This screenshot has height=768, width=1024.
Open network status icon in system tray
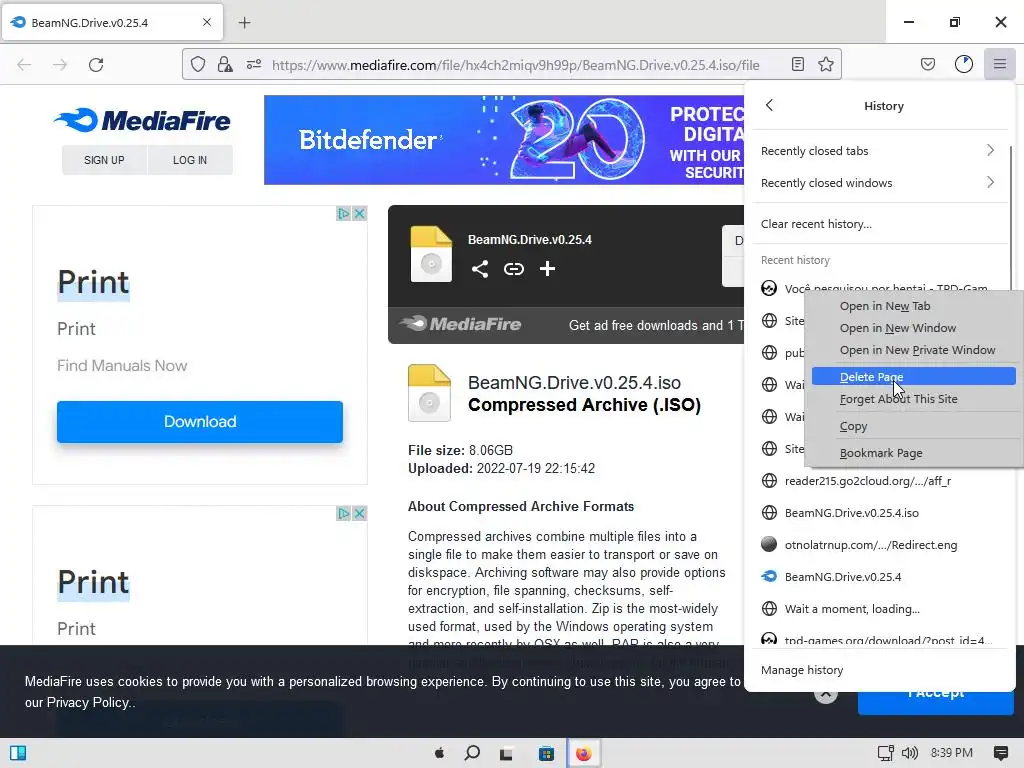(x=886, y=753)
